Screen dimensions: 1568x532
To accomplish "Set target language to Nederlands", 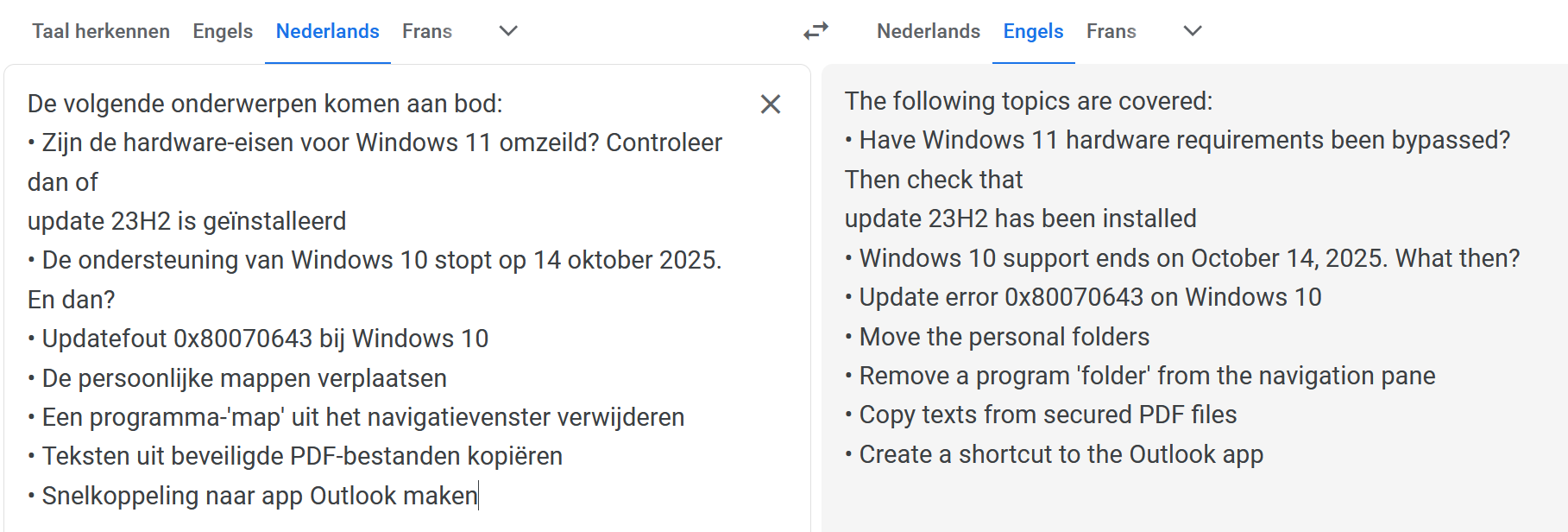I will [928, 31].
